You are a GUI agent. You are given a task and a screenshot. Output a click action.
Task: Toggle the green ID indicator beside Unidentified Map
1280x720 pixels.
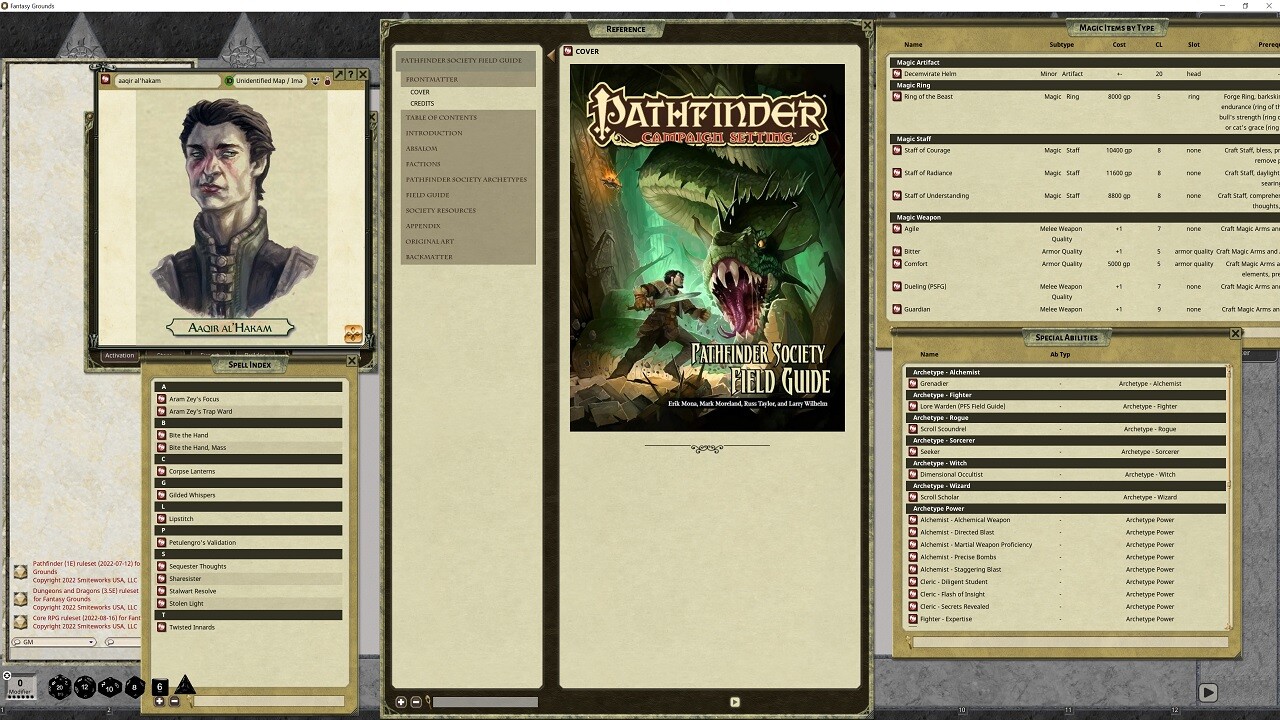(230, 82)
